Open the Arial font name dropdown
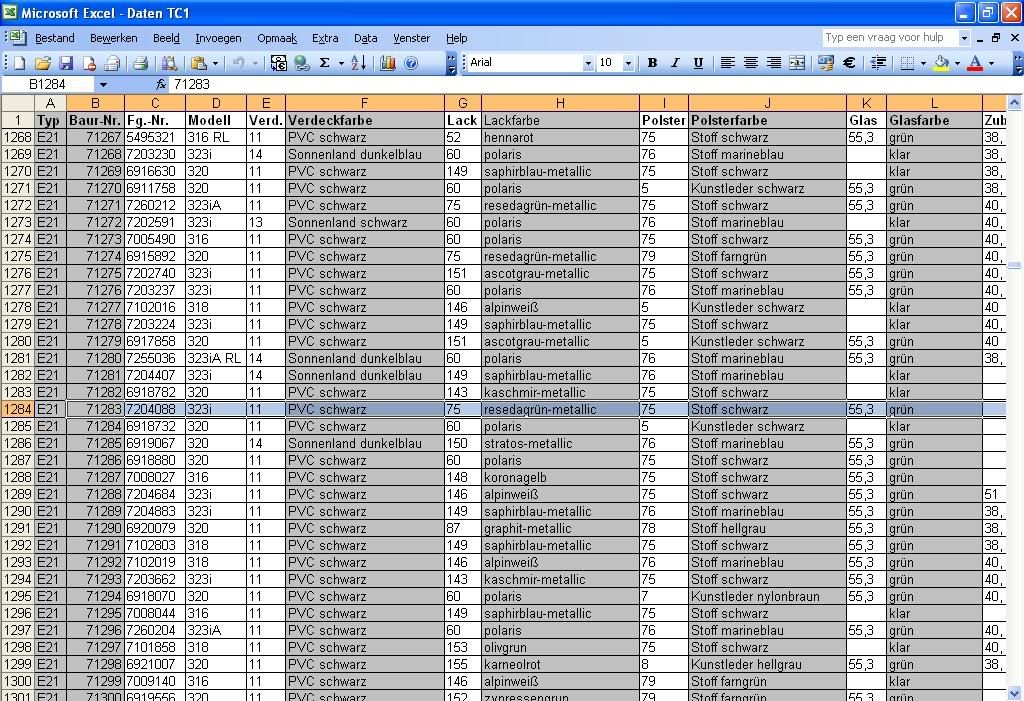 click(x=588, y=63)
